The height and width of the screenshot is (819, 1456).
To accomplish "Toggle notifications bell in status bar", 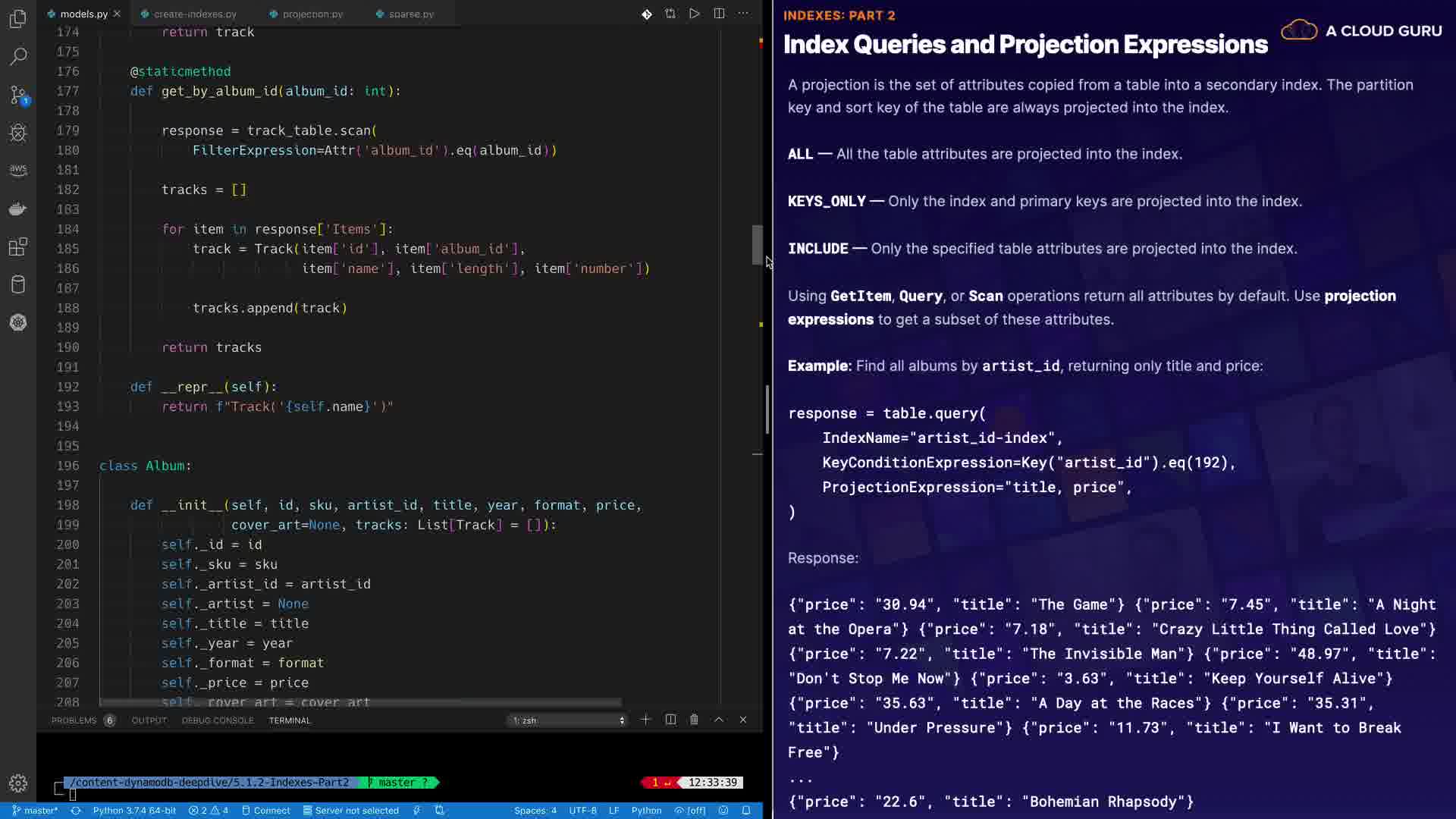I will 746,811.
